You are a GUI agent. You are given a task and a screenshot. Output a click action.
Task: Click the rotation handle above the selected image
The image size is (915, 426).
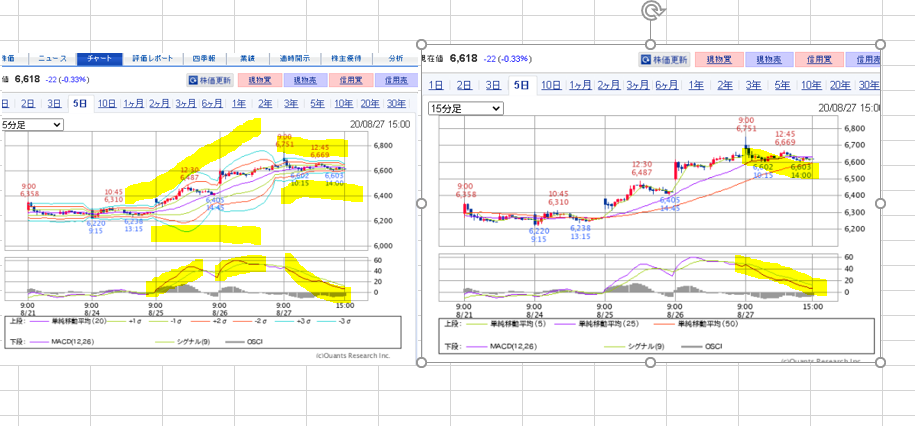[651, 11]
